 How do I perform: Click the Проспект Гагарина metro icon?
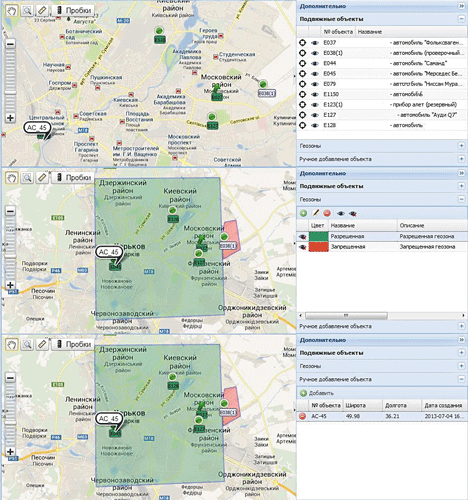(91, 138)
